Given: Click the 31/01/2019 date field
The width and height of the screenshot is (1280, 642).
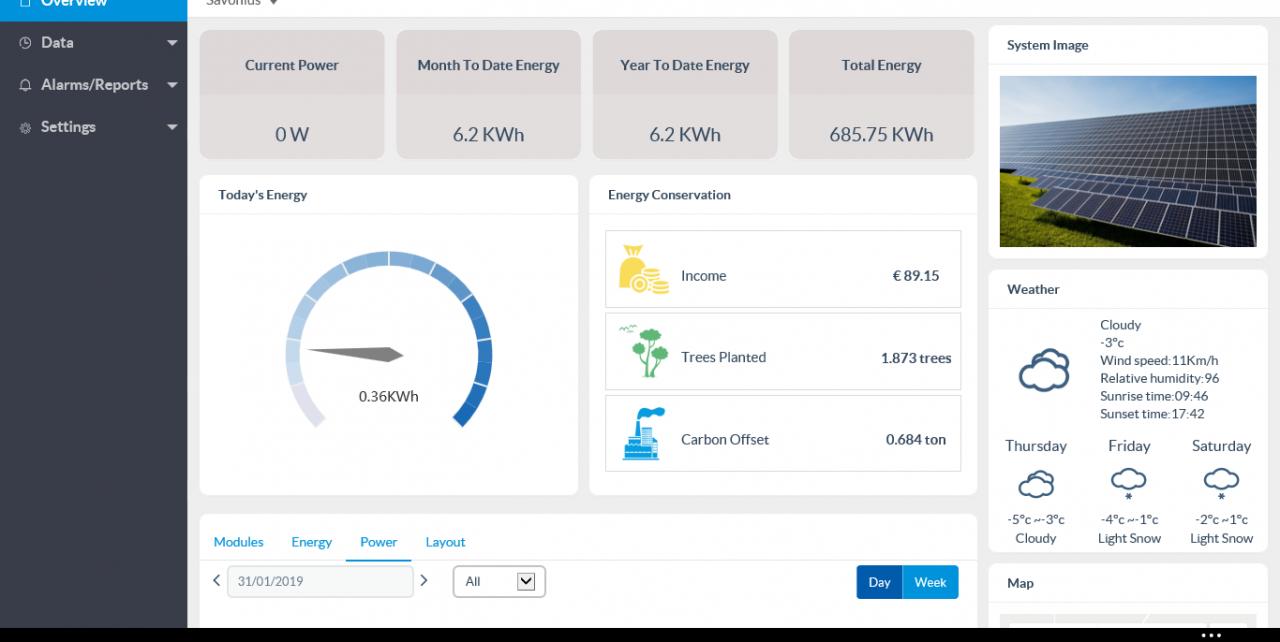Looking at the screenshot, I should point(320,581).
